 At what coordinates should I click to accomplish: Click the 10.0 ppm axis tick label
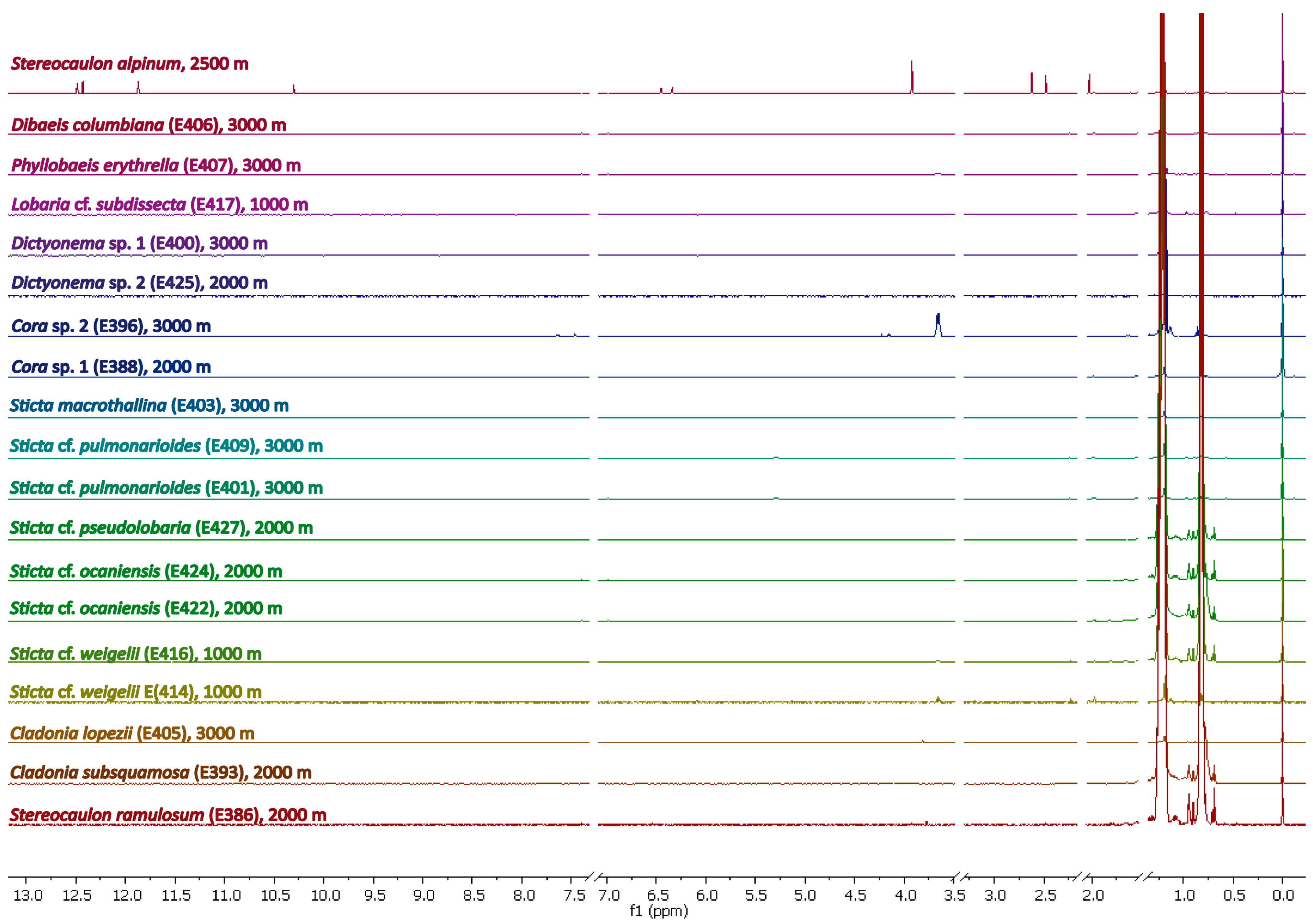(x=325, y=895)
